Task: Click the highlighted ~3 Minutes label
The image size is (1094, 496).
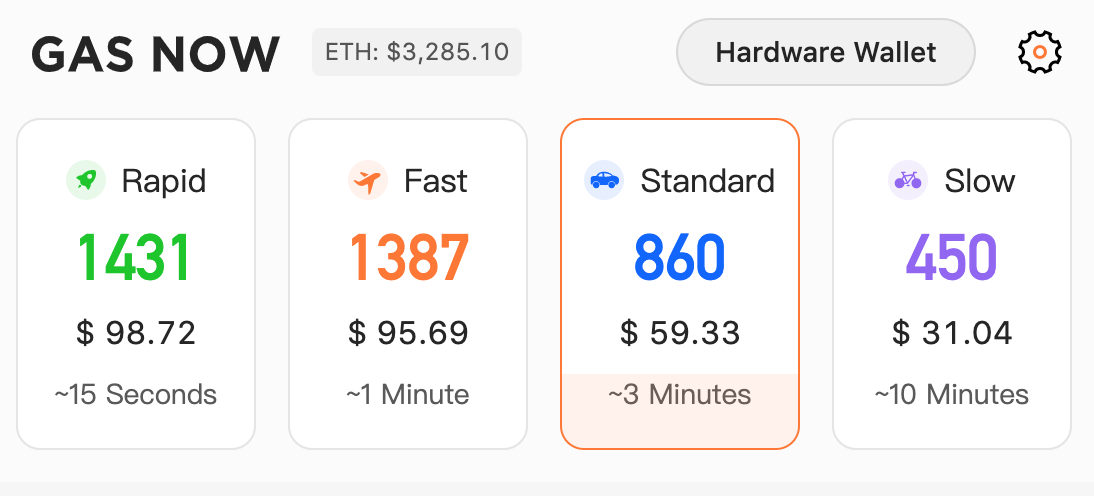Action: pyautogui.click(x=680, y=395)
